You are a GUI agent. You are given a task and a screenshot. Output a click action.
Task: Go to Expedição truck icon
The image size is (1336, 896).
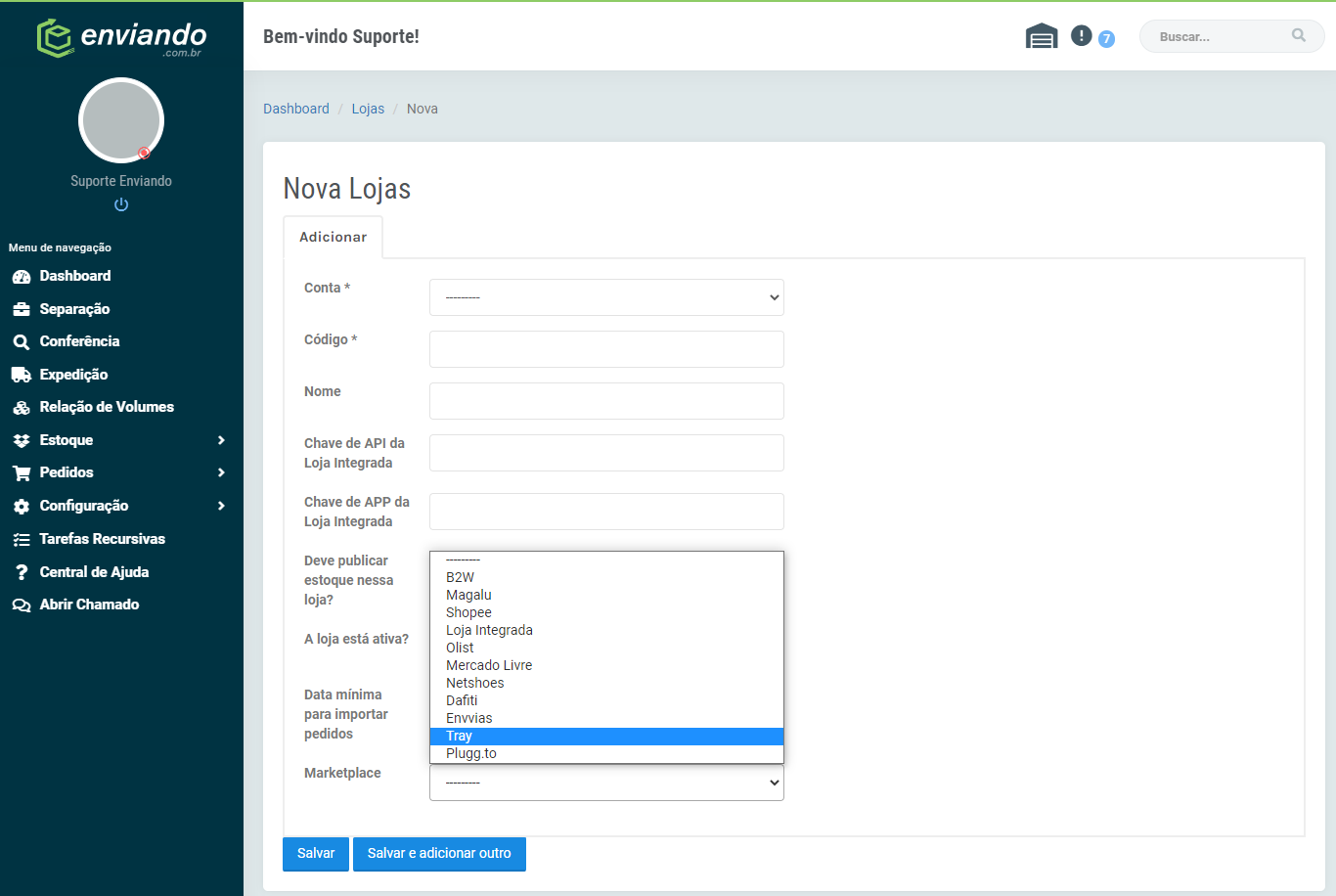22,375
